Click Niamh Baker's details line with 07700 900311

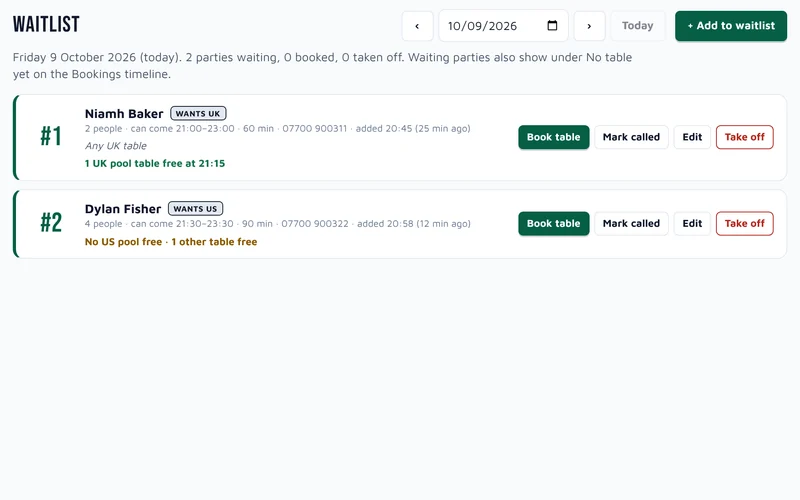tap(278, 129)
